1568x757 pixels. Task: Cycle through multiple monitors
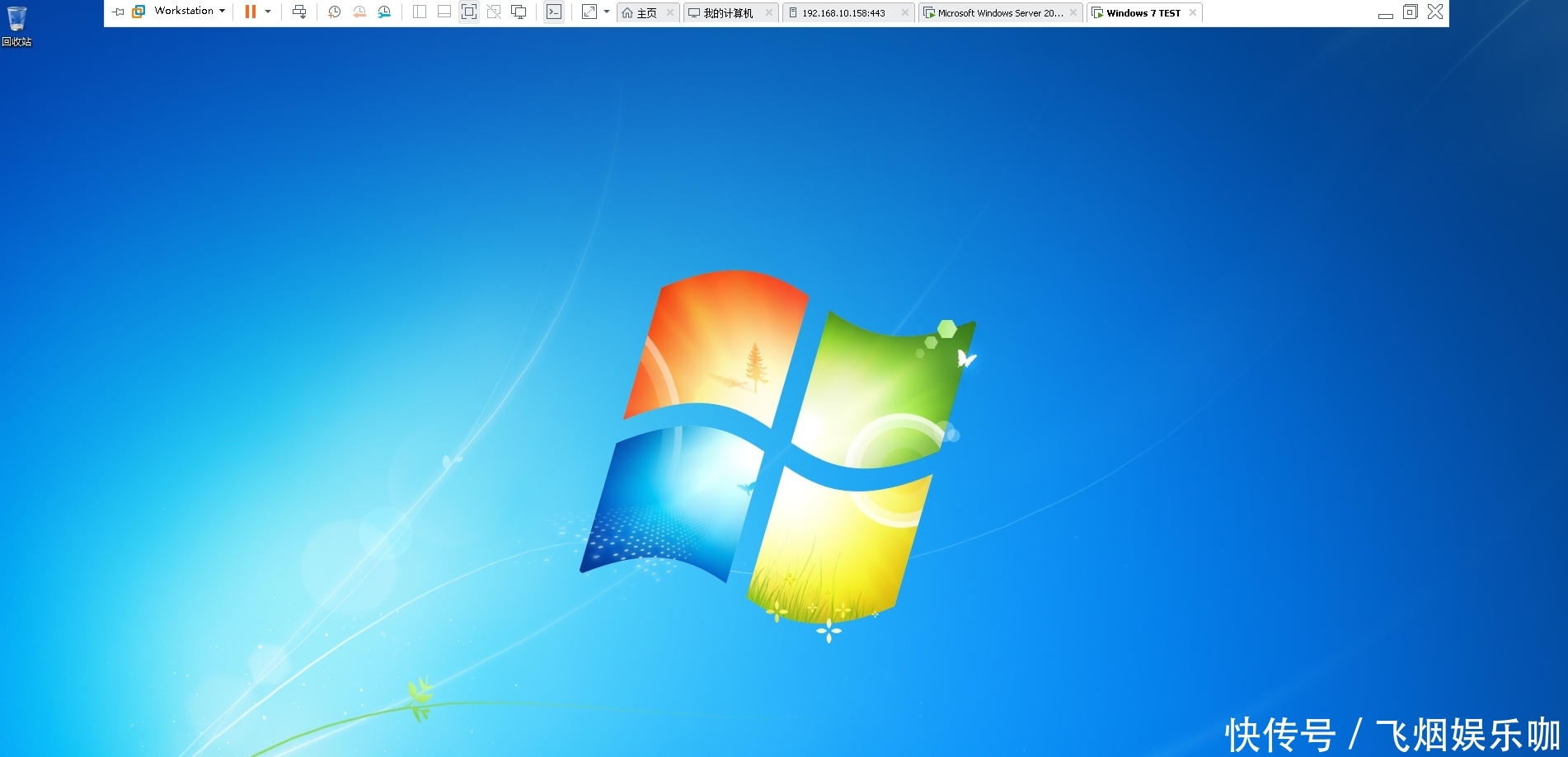519,12
